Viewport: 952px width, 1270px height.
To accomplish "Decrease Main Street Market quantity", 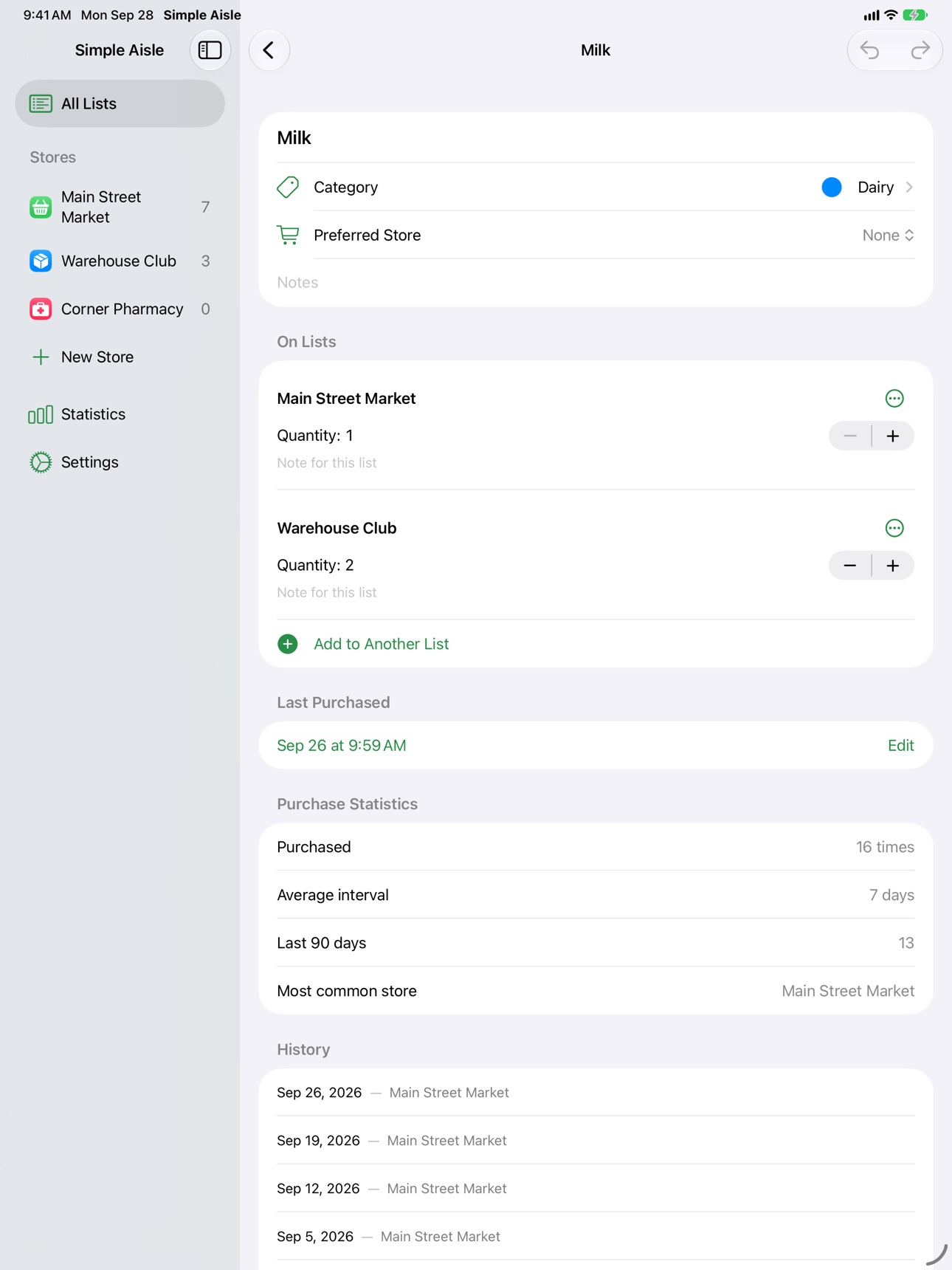I will point(850,436).
